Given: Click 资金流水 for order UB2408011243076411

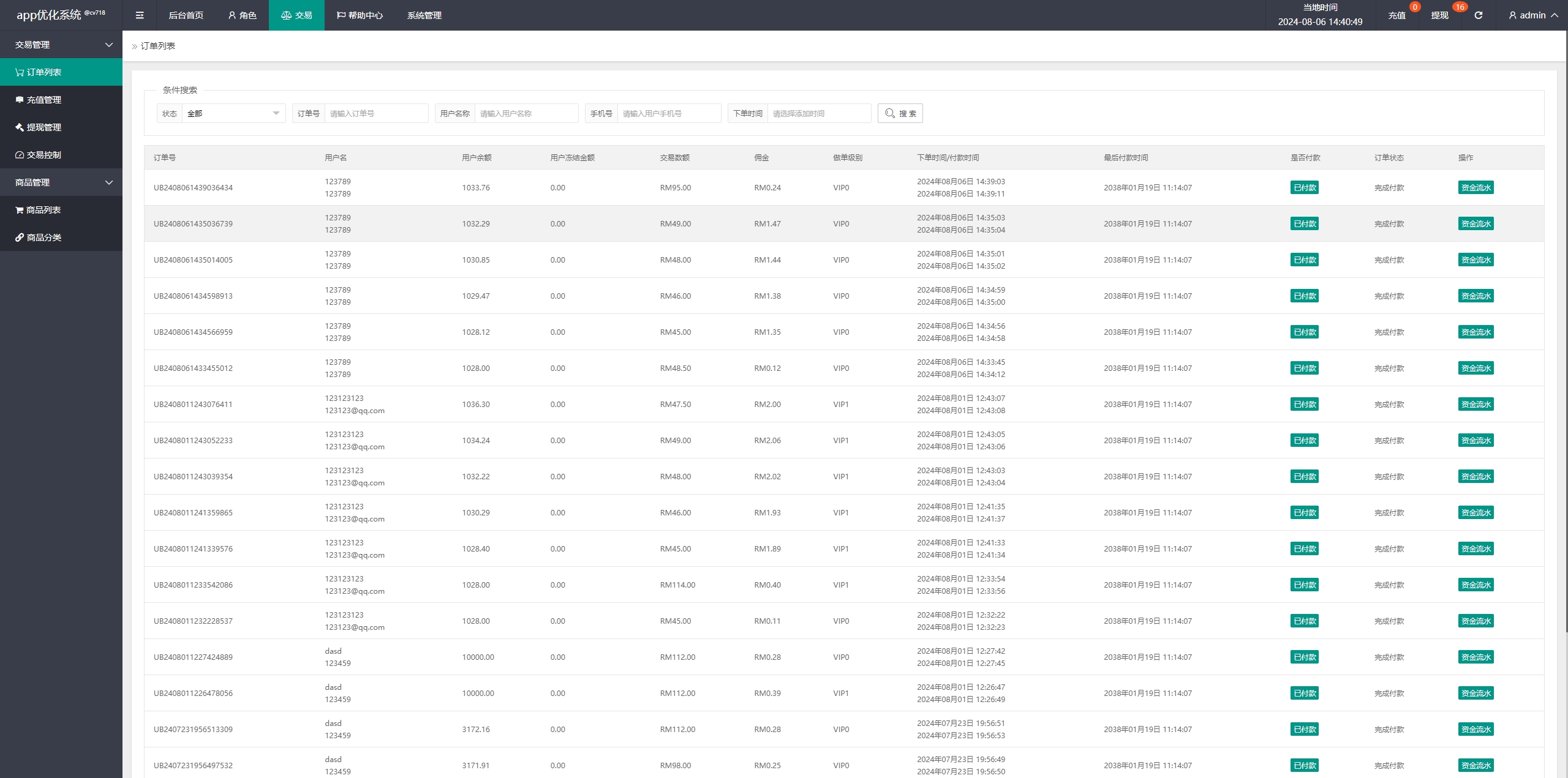Looking at the screenshot, I should point(1476,405).
